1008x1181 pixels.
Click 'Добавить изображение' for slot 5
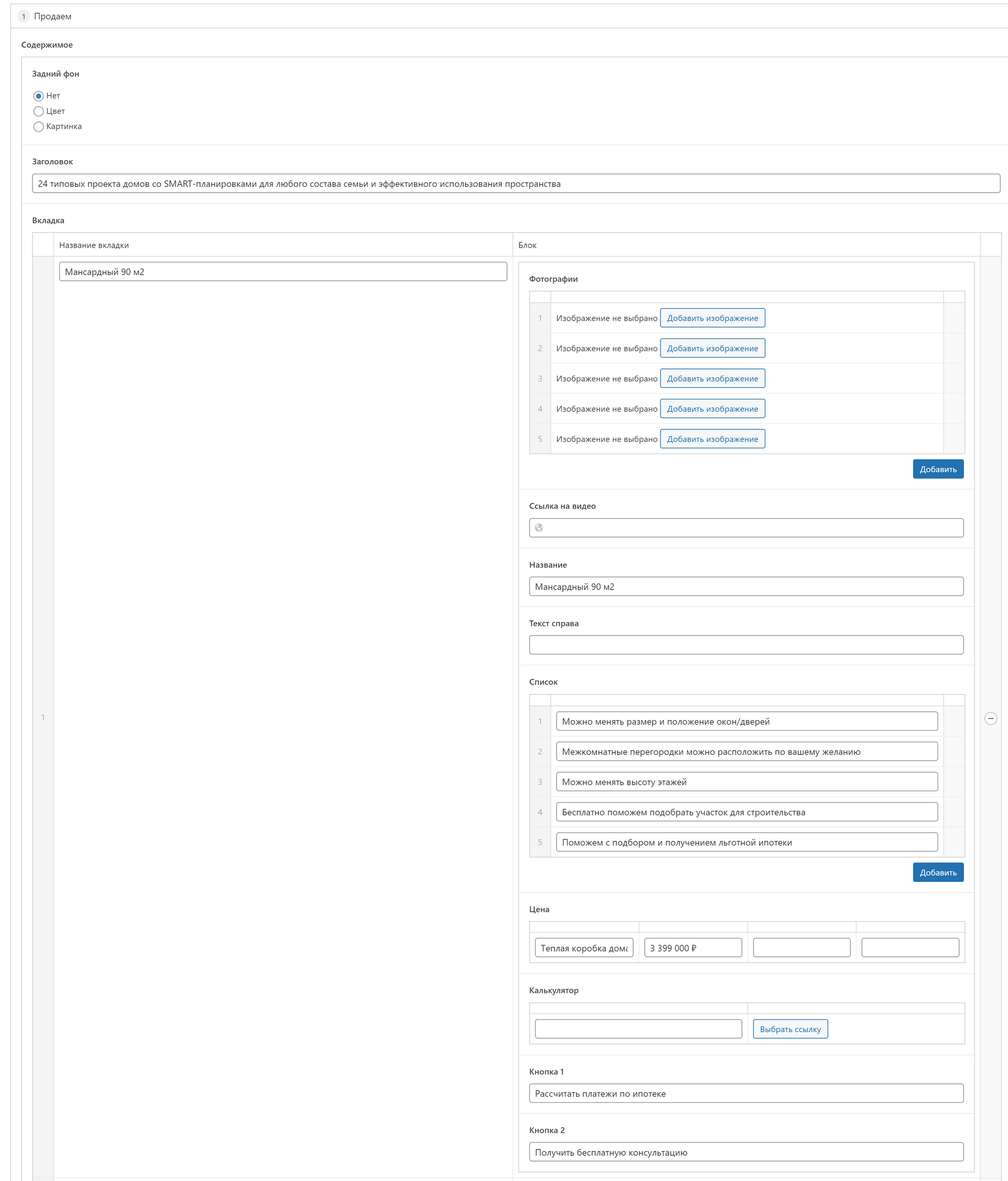(x=713, y=438)
